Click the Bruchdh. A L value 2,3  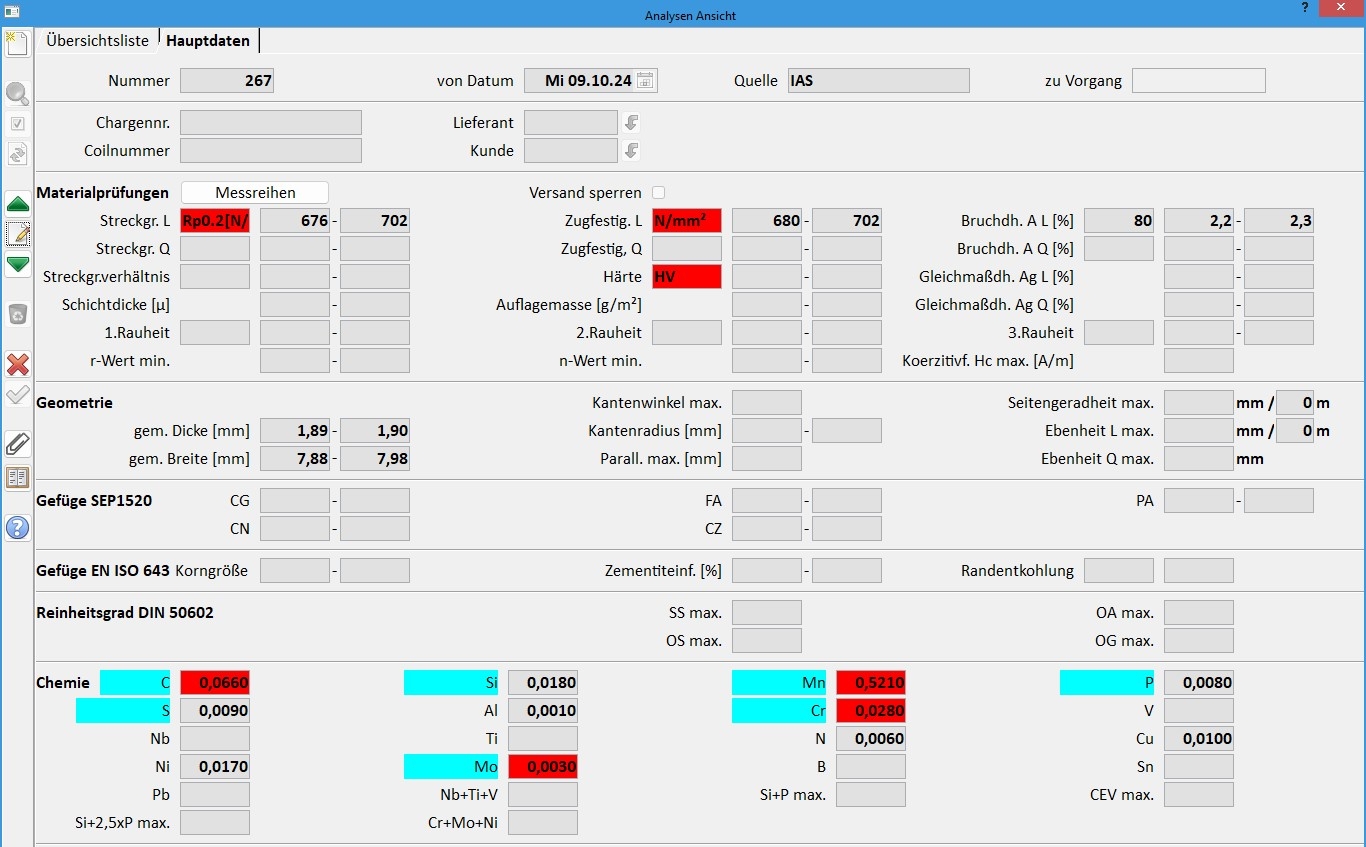click(x=1279, y=221)
